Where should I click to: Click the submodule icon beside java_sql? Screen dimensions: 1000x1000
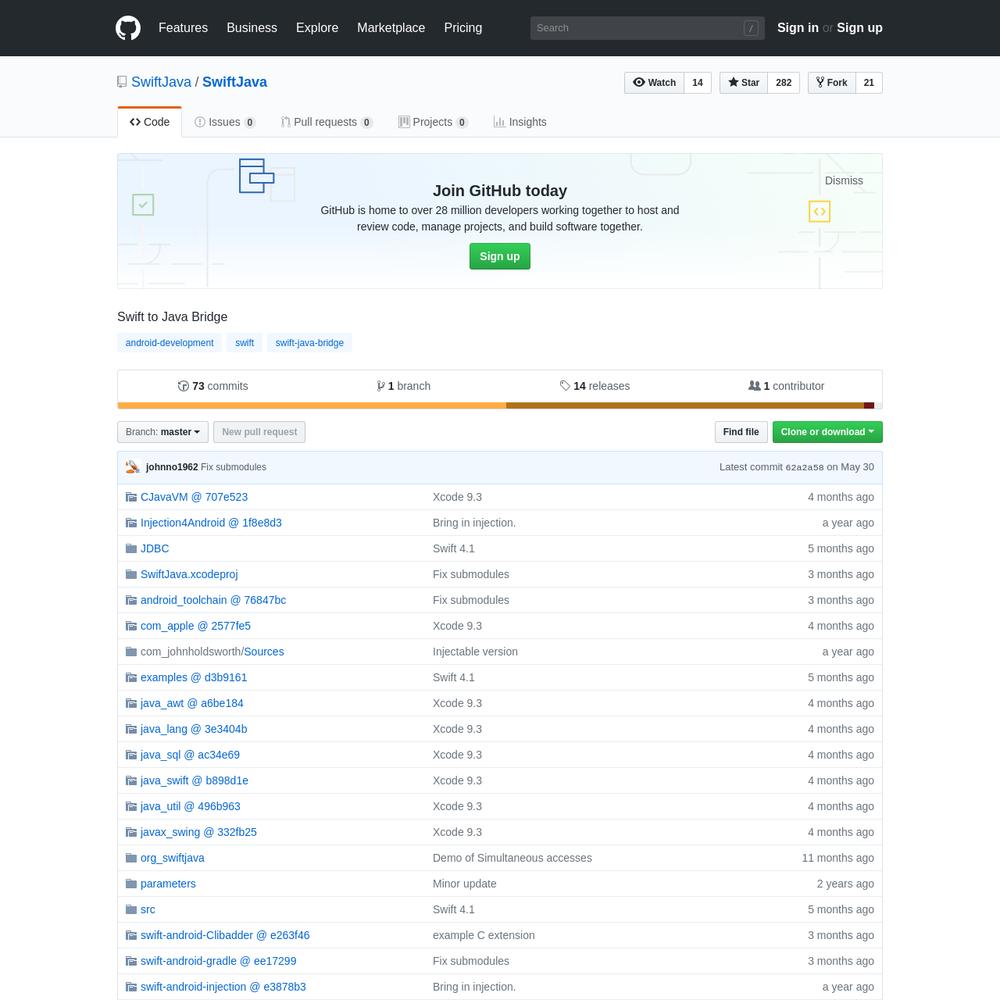point(131,755)
